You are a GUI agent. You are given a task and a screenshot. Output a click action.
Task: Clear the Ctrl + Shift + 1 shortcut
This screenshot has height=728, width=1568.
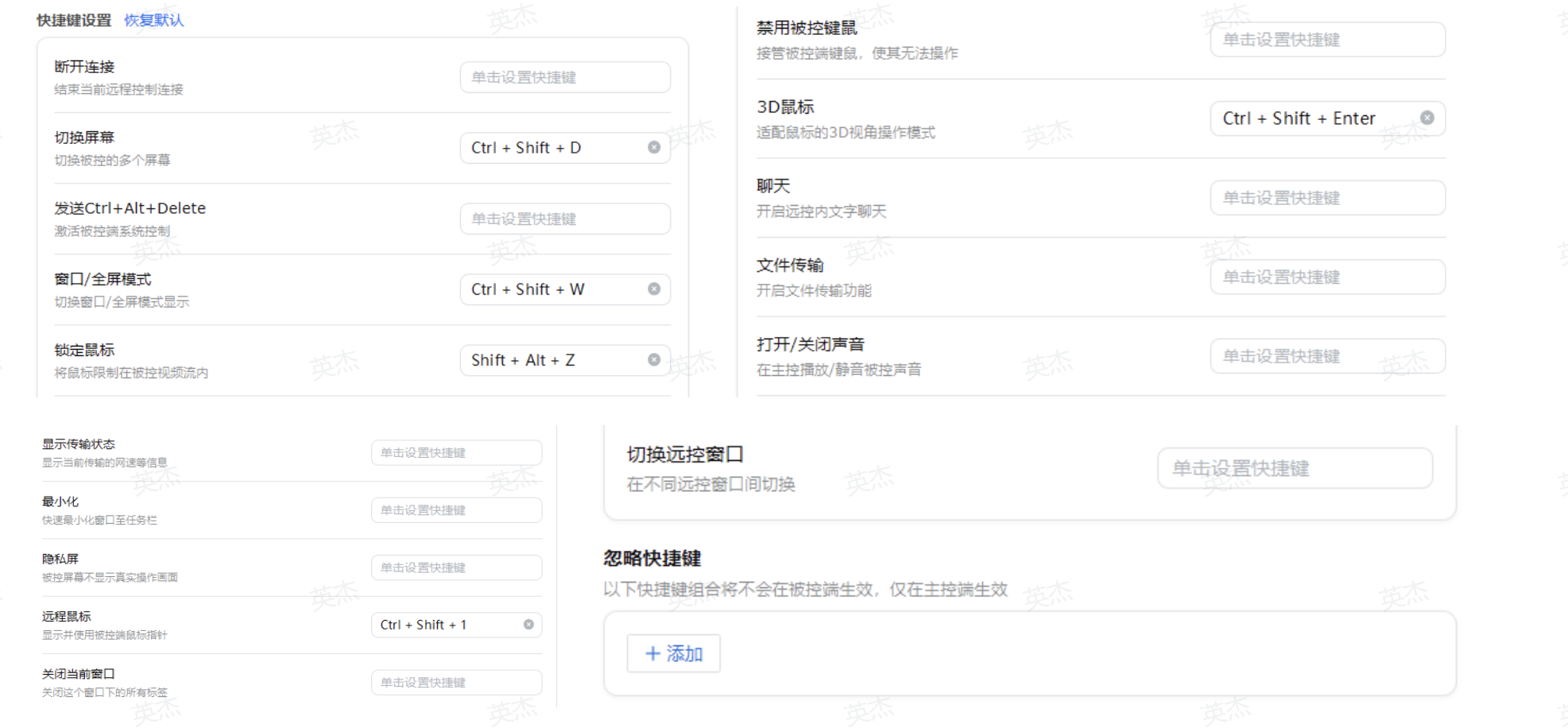[528, 625]
